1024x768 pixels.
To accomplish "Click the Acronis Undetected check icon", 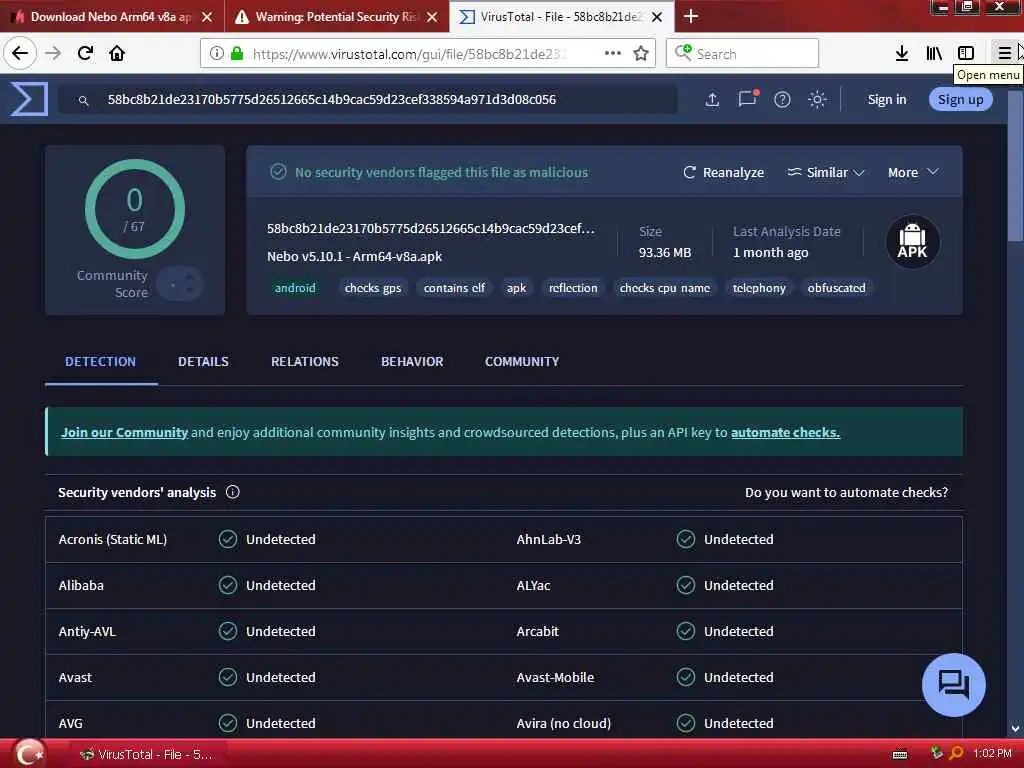I will (228, 539).
